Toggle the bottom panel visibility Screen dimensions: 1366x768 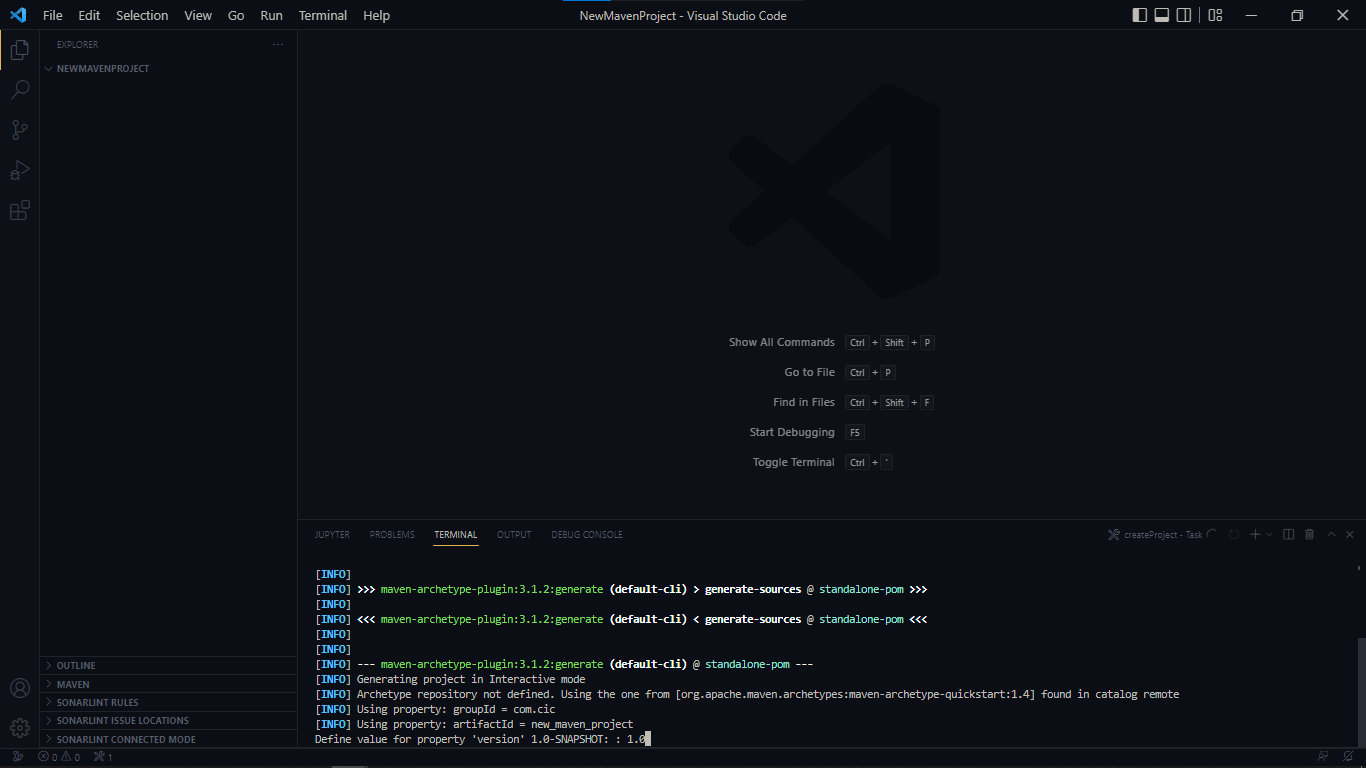click(x=1162, y=15)
